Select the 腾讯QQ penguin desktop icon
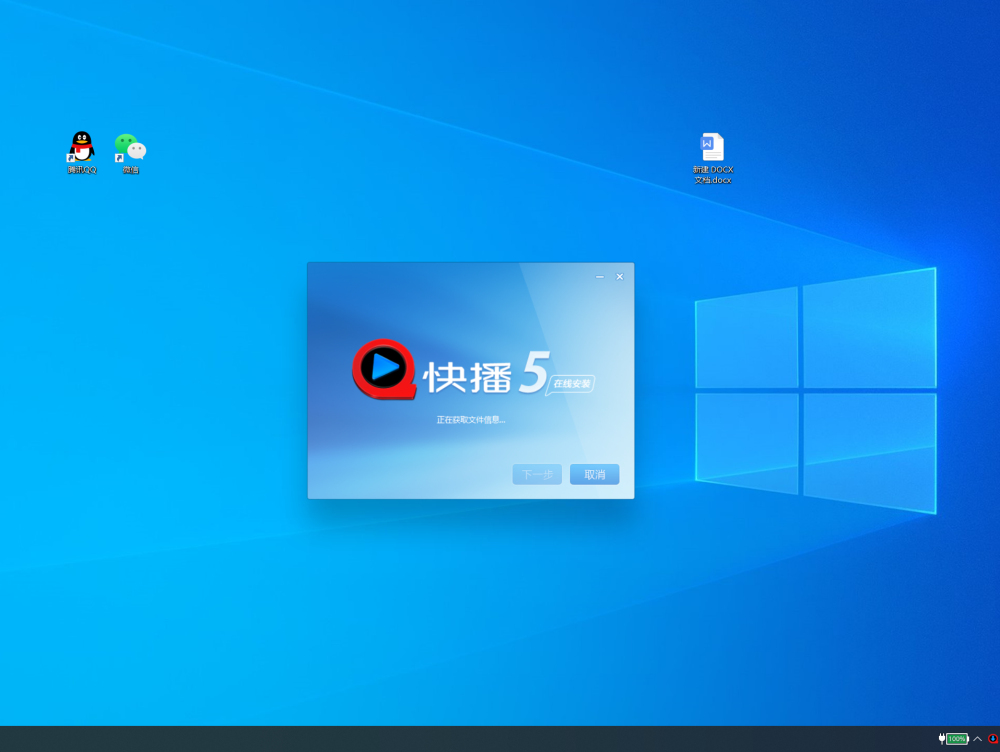This screenshot has width=1000, height=752. 82,152
